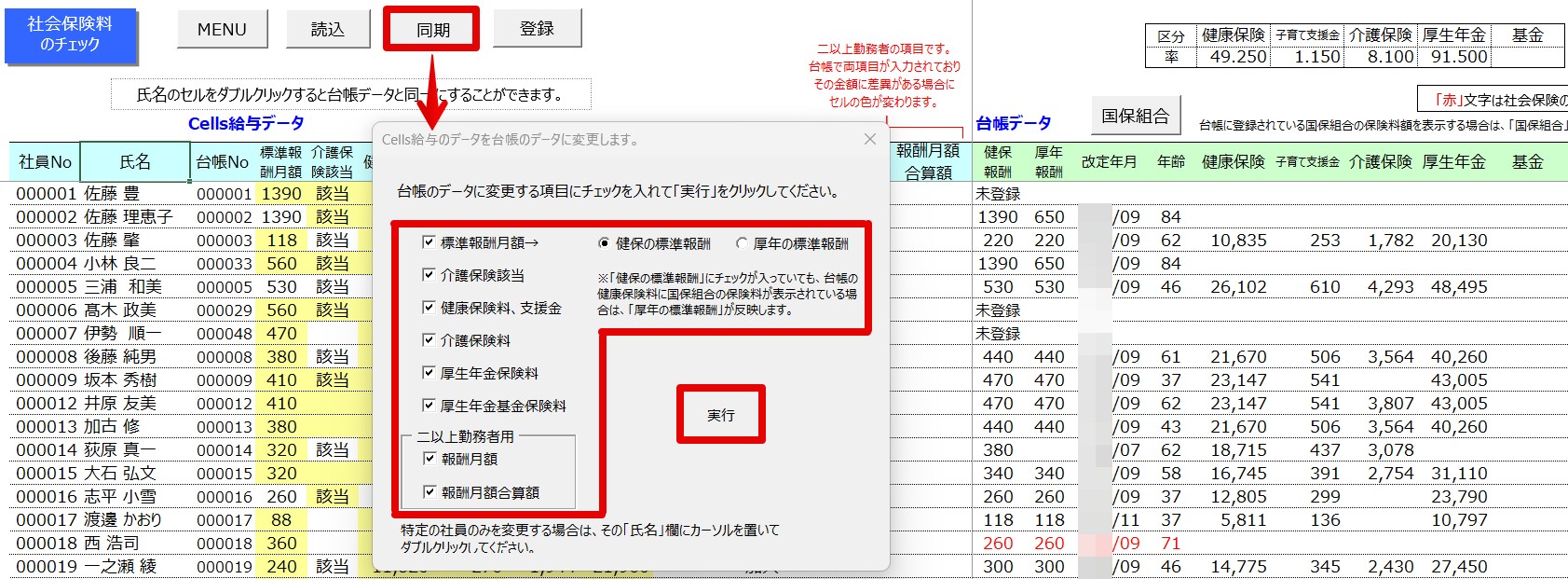This screenshot has height=579, width=1568.
Task: Click the 実行 button in the dialog
Action: tap(720, 415)
